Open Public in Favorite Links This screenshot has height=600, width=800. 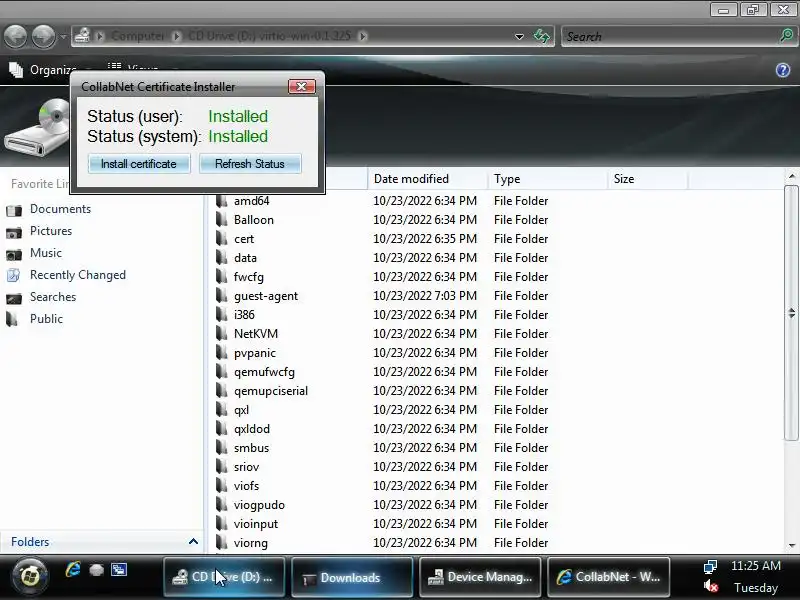coord(46,319)
